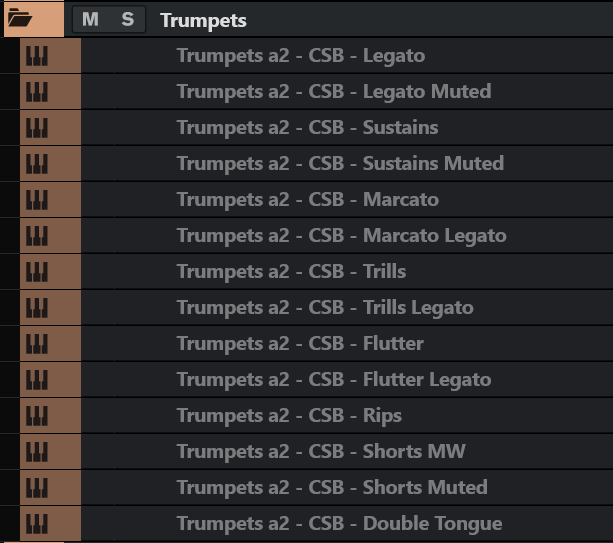
Task: Click the Marcato track instrument icon
Action: click(x=36, y=200)
